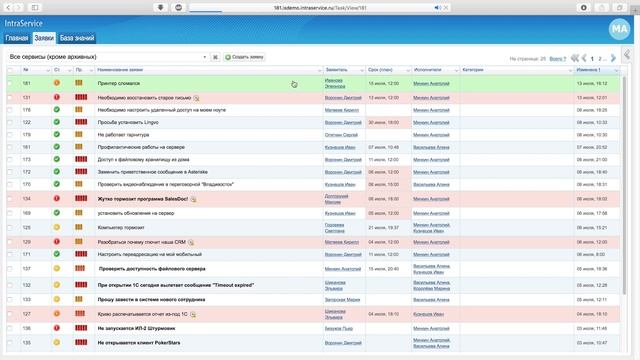Click the priority bars icon of 'Принтер сломался'
This screenshot has height=360, width=640.
(x=79, y=83)
